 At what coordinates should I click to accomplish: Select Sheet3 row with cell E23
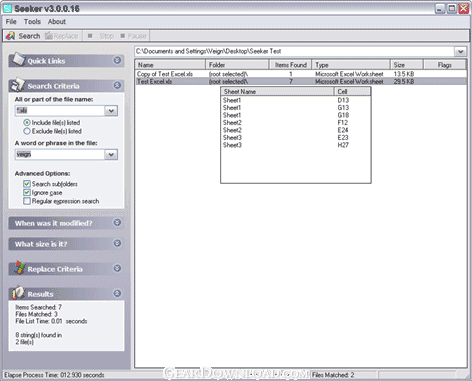pos(296,138)
